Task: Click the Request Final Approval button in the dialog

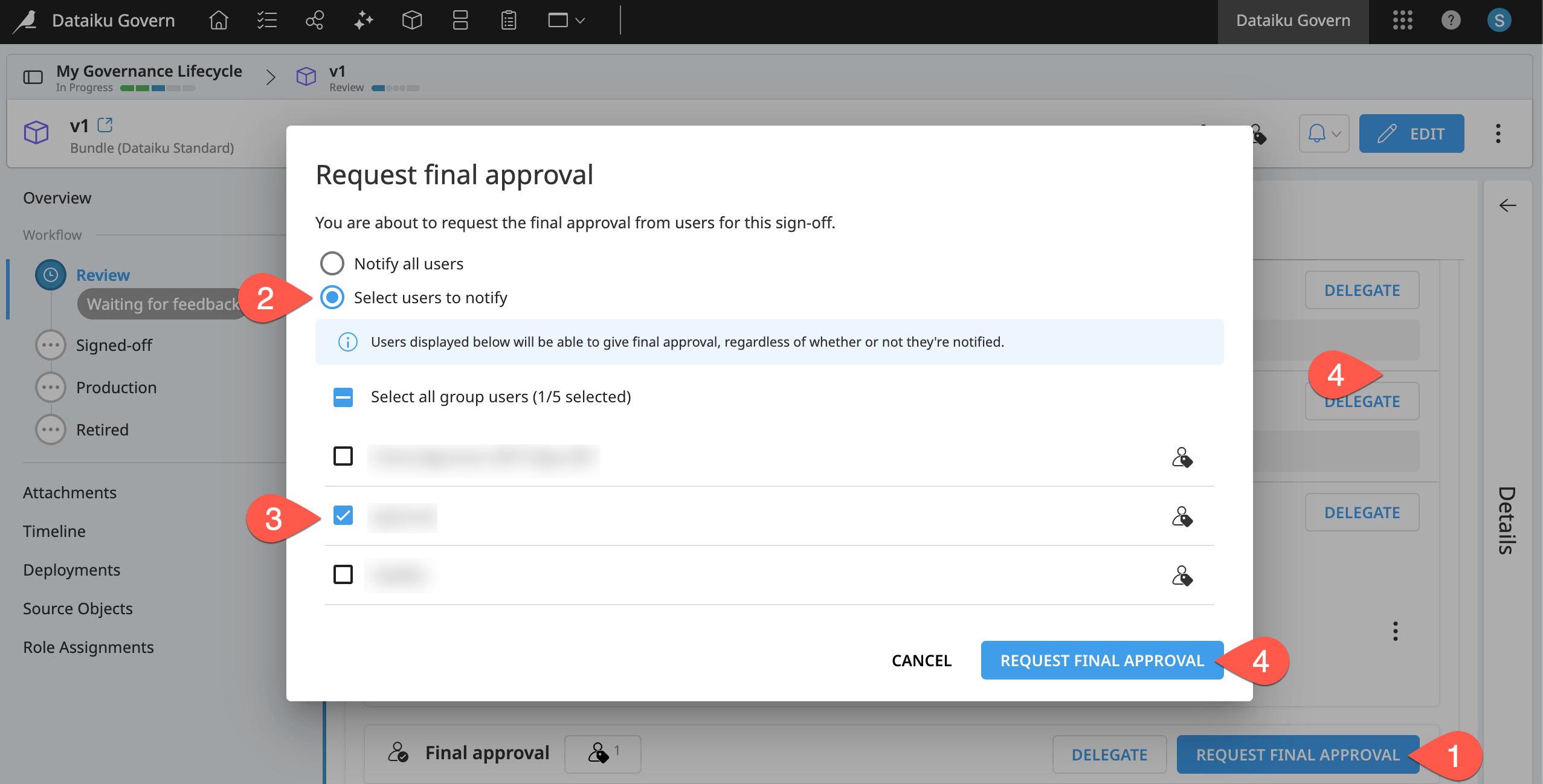Action: (1101, 660)
